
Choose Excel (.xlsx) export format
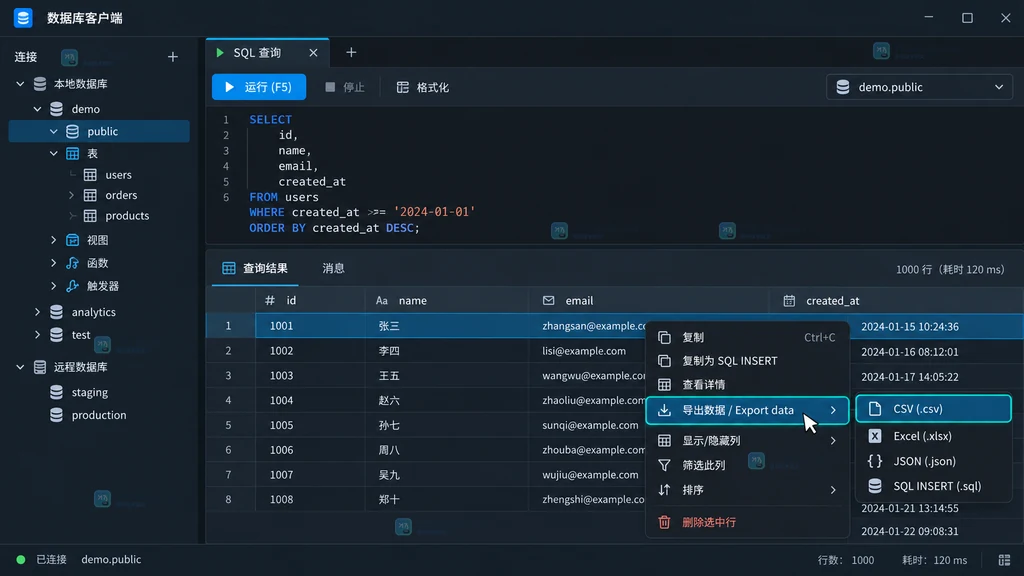tap(933, 436)
